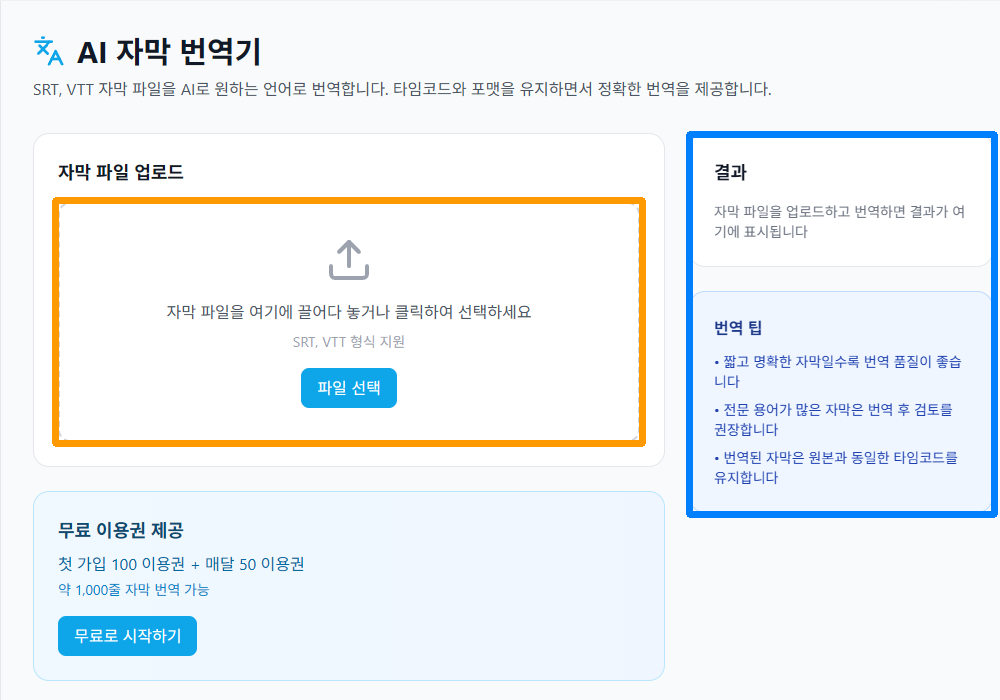Click the 무료 이용권 제공 heading
The image size is (1000, 700).
click(x=121, y=530)
